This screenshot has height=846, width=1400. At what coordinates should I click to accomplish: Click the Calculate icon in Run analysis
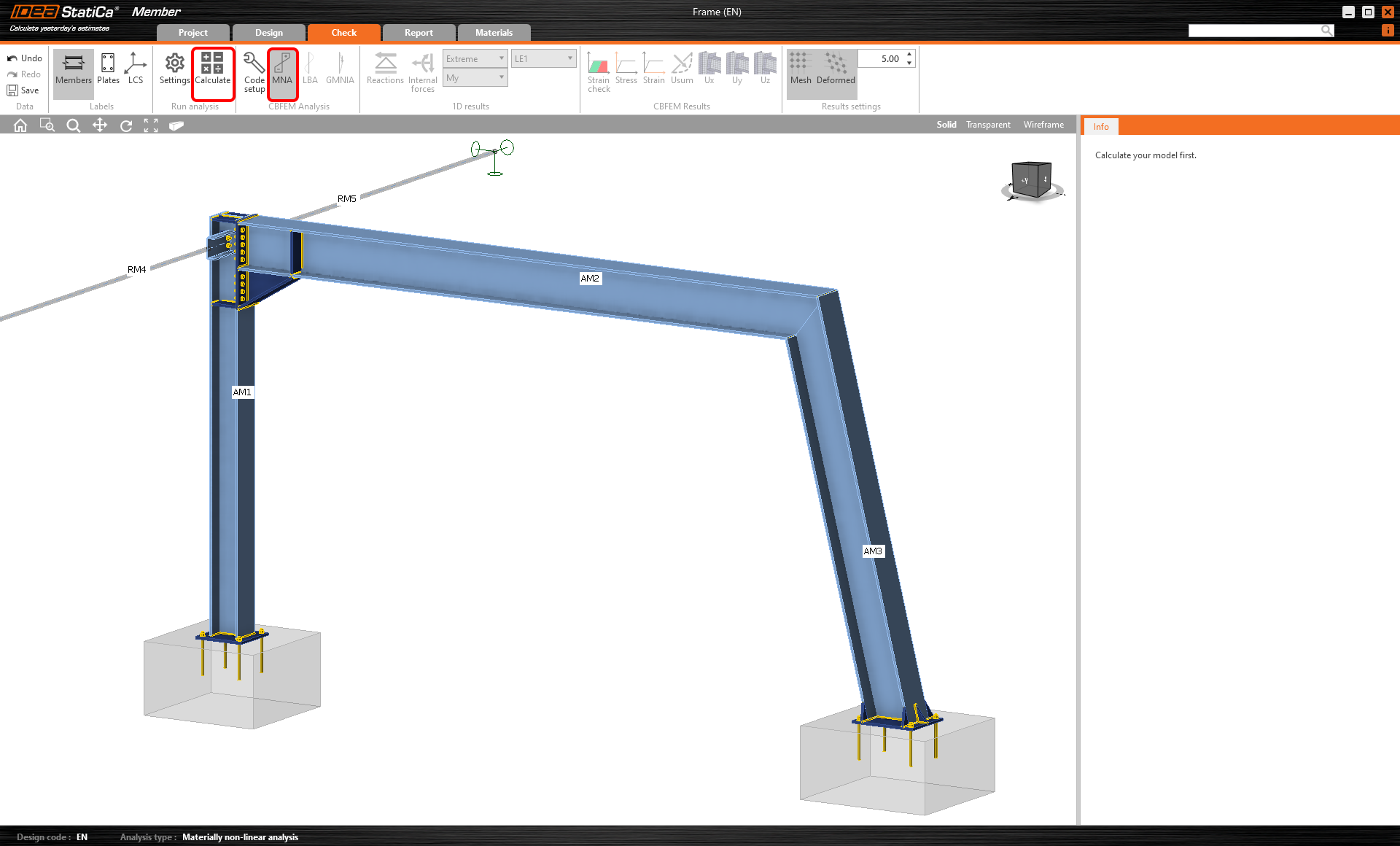coord(212,69)
